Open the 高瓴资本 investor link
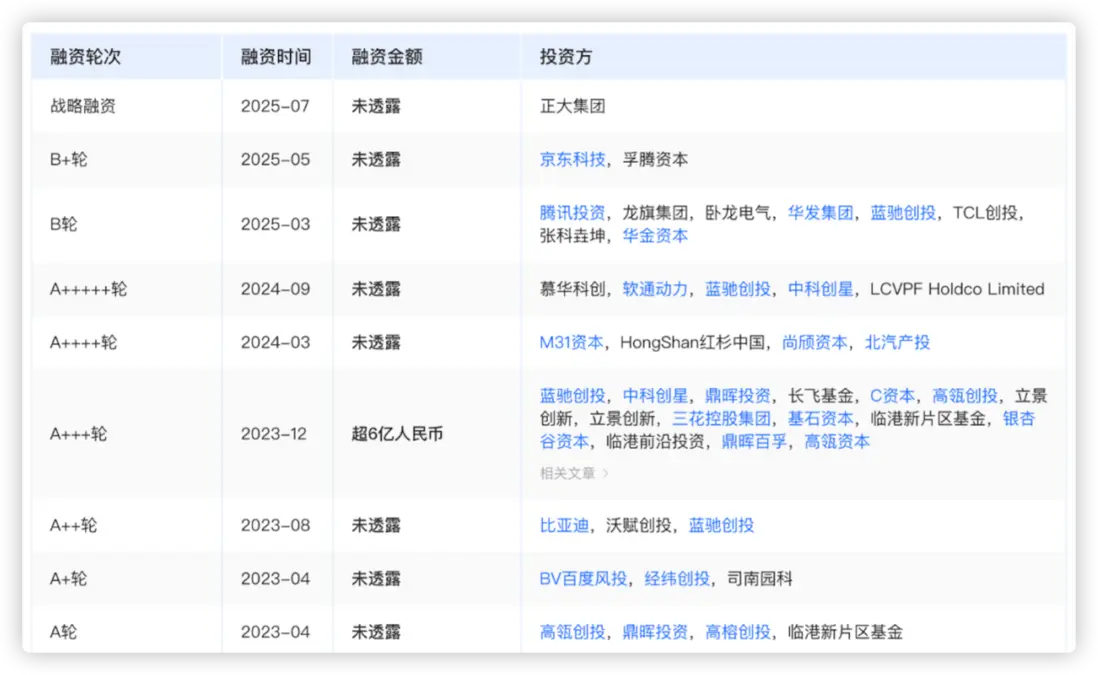 point(836,442)
